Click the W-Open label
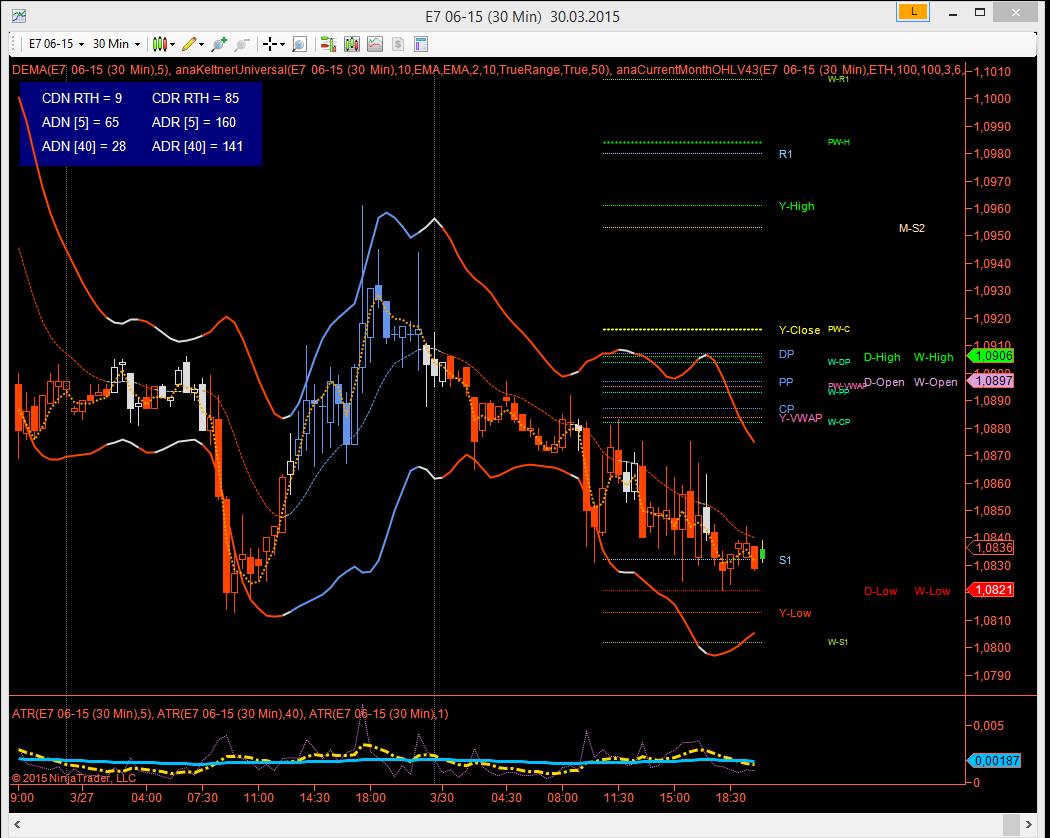The width and height of the screenshot is (1050, 838). (x=935, y=382)
